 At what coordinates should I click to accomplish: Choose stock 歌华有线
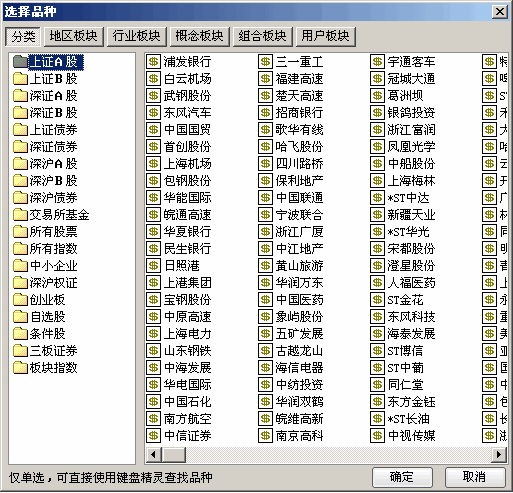[x=299, y=130]
